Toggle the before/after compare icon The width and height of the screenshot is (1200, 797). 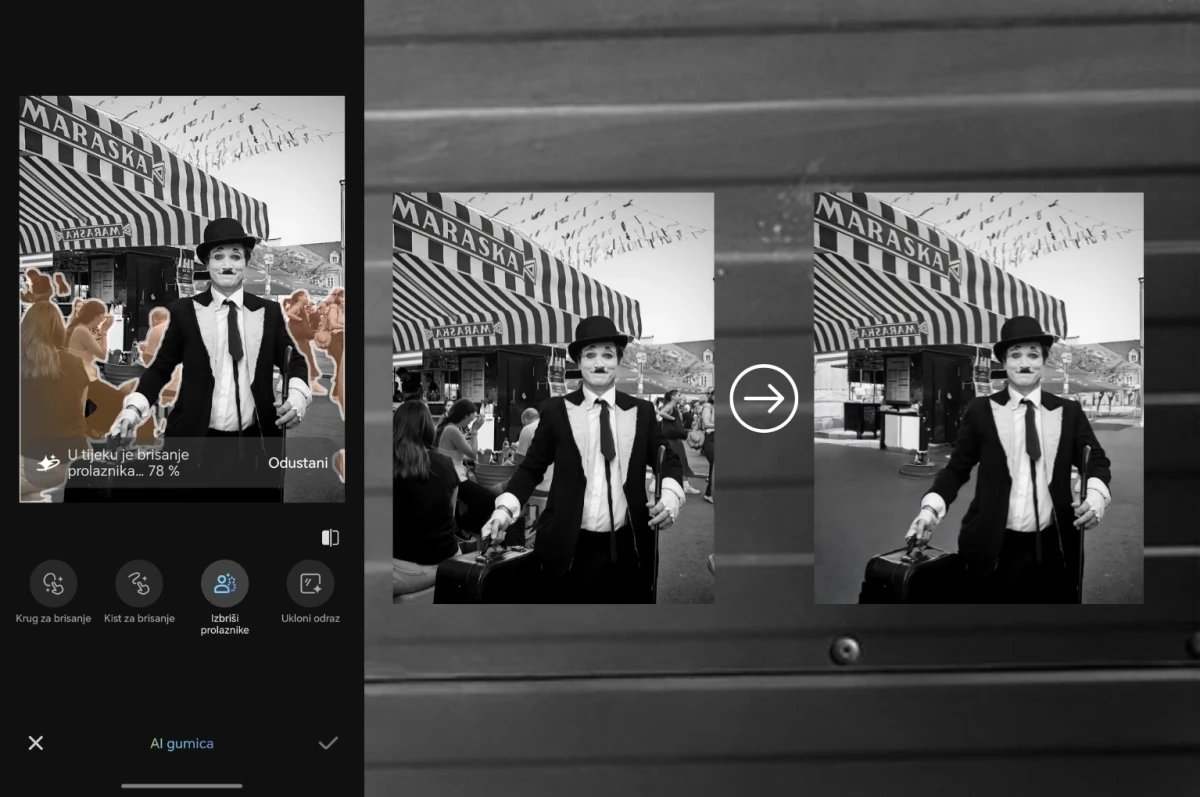(x=330, y=538)
